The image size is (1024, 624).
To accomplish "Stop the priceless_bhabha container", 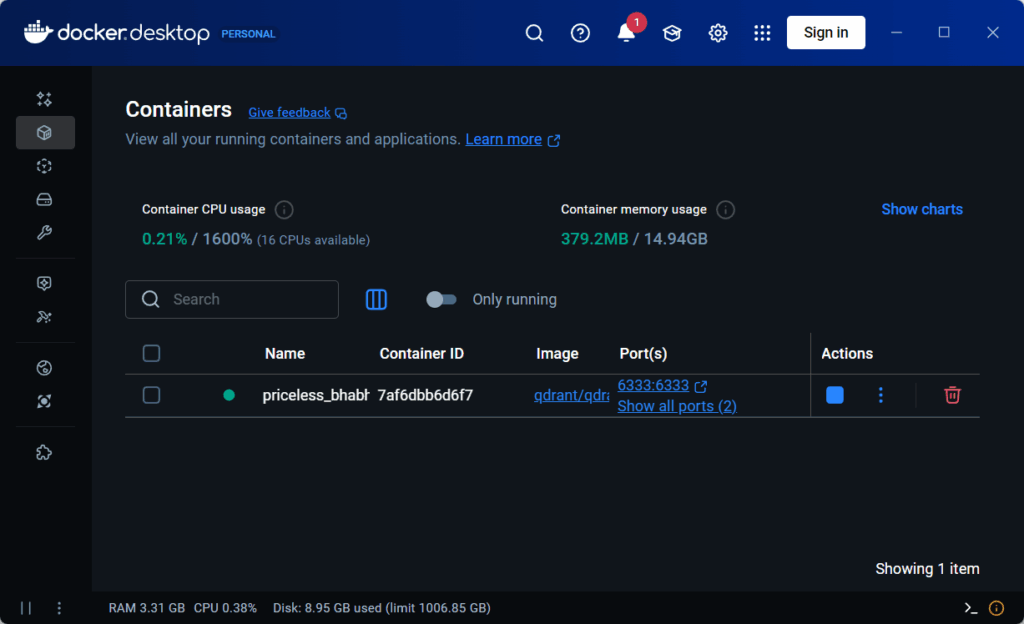I will point(834,395).
